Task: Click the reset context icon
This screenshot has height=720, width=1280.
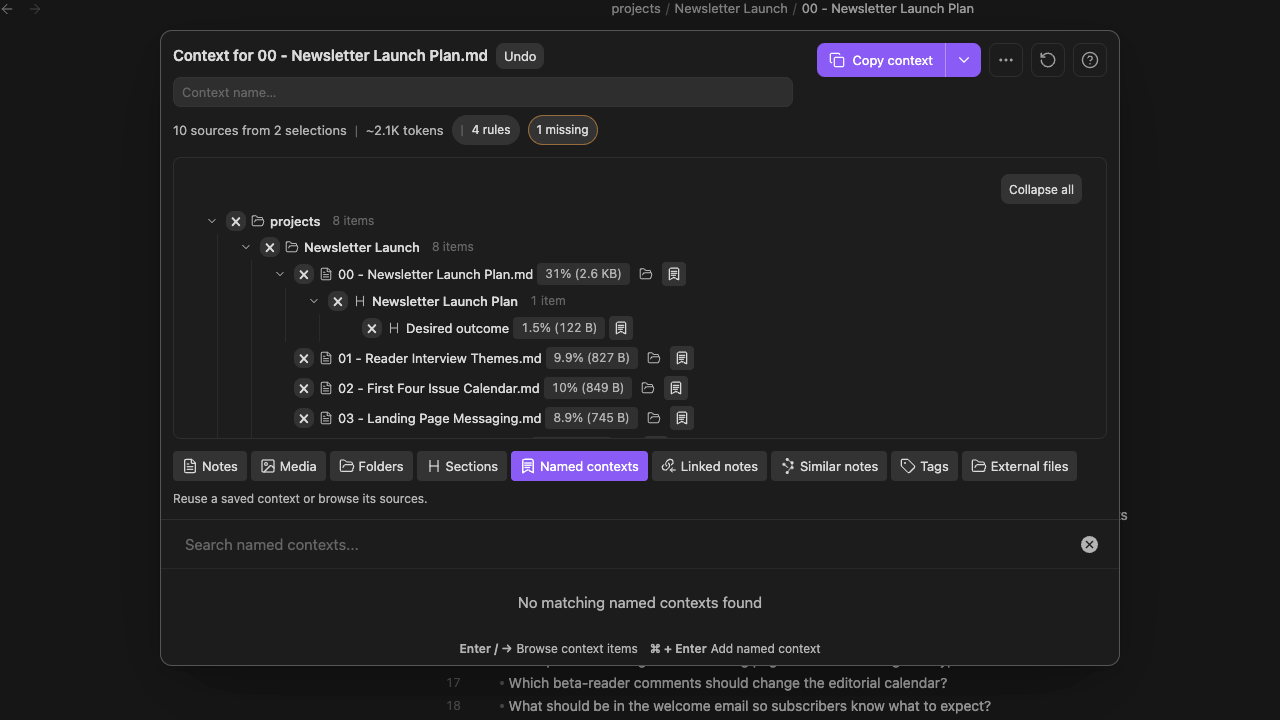Action: point(1048,60)
